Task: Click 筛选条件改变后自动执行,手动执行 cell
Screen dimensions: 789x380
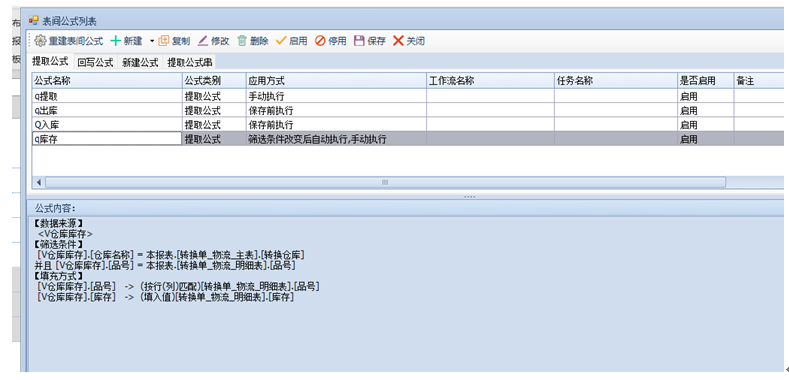Action: (x=336, y=139)
